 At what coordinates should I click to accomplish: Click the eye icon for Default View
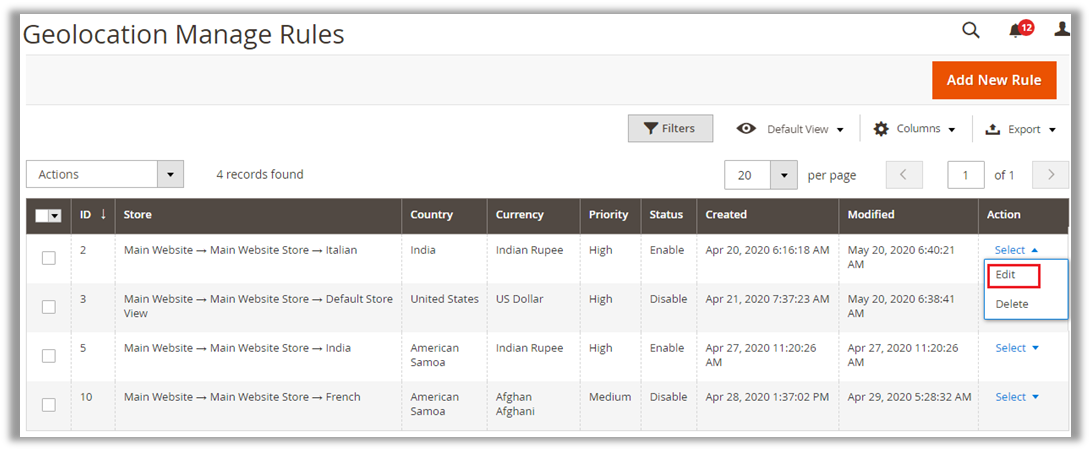(746, 129)
